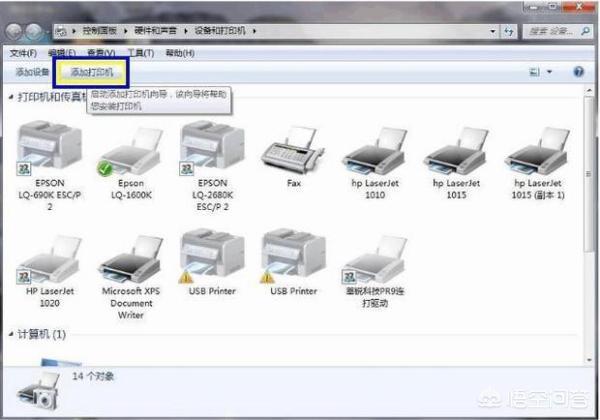Open the view options dropdown arrow

(549, 72)
